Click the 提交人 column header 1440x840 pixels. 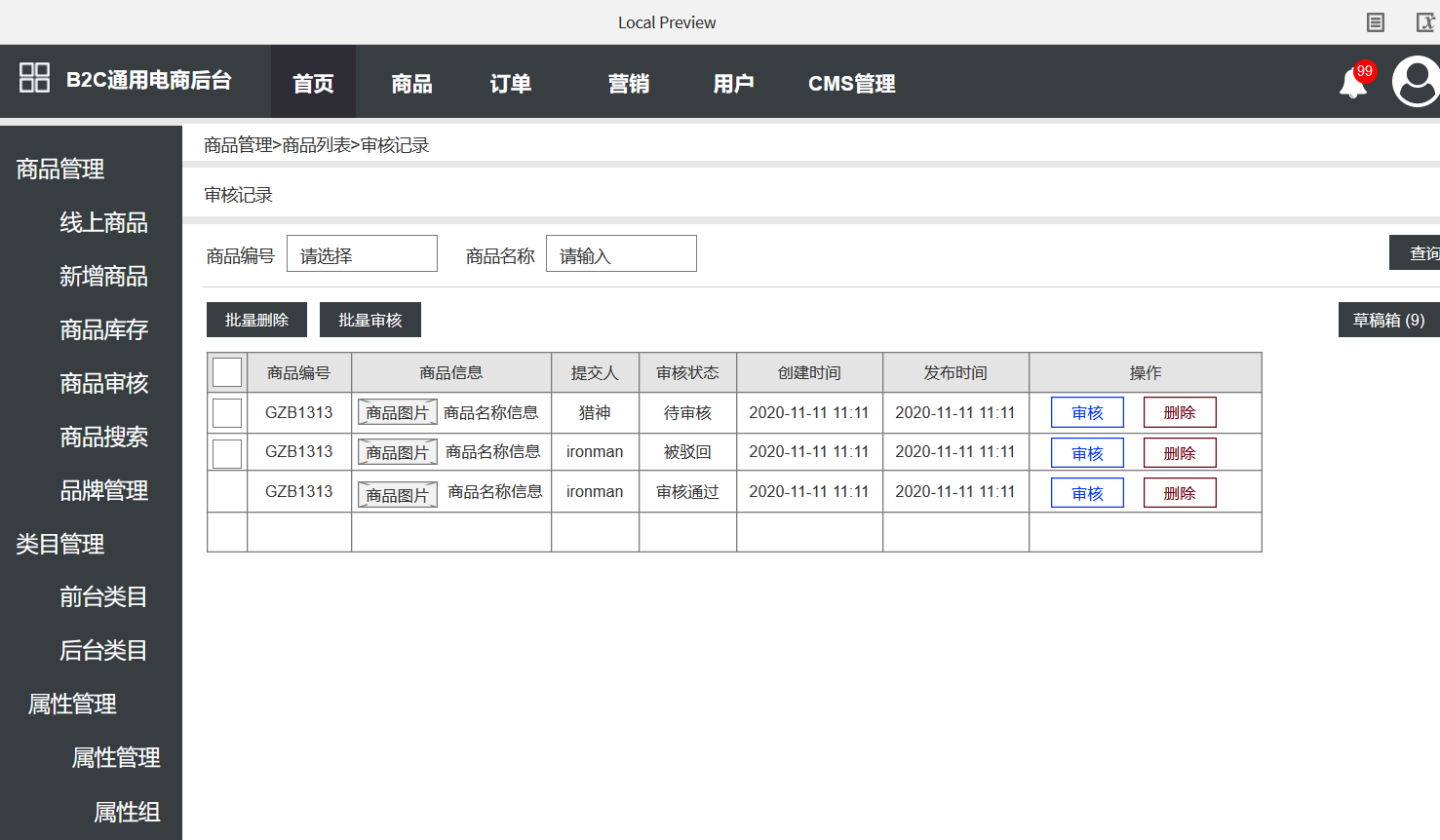pos(595,372)
